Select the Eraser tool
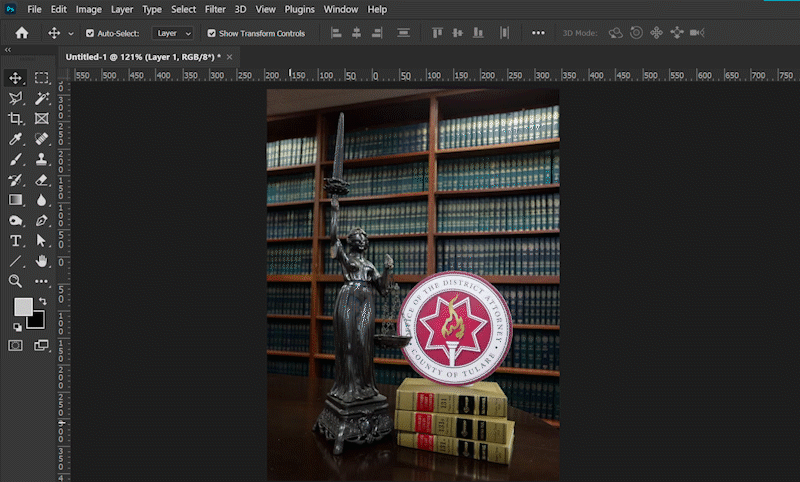This screenshot has width=800, height=482. tap(41, 180)
